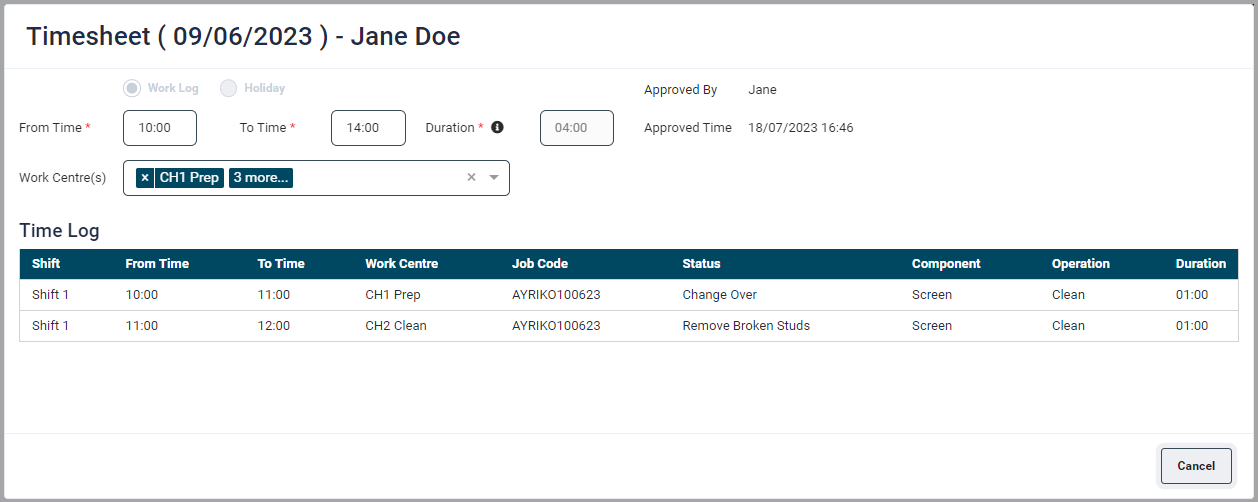Click the To Time input field
Viewport: 1258px width, 502px height.
[368, 128]
